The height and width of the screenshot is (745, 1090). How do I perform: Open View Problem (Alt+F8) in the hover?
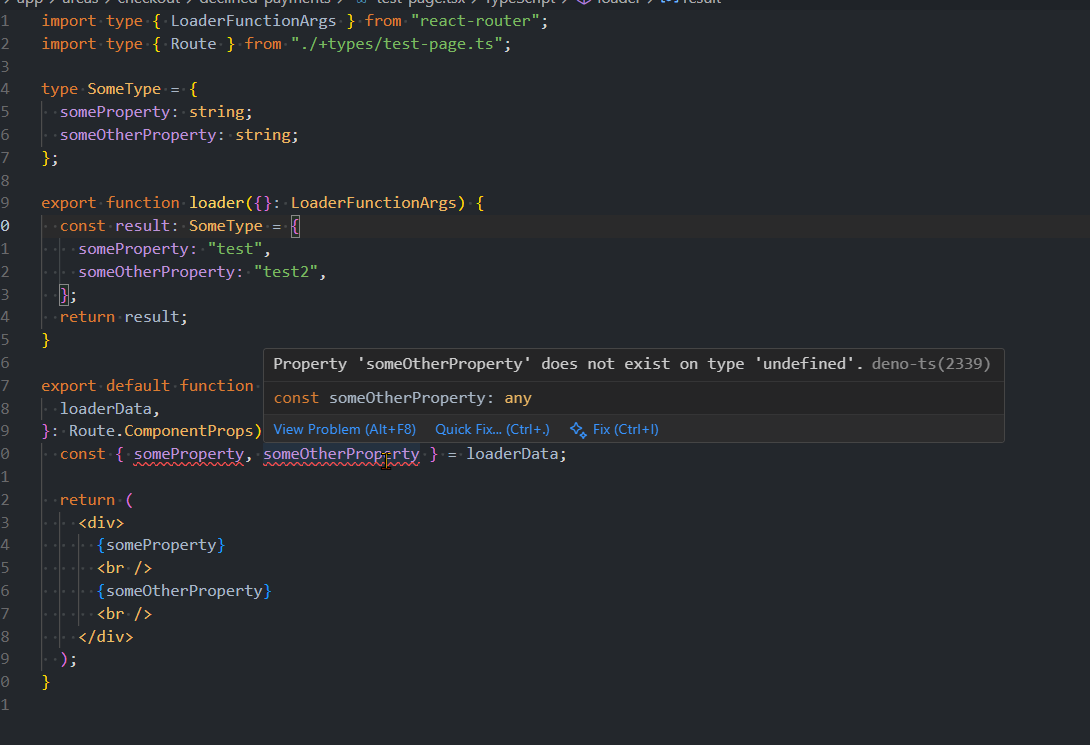point(344,429)
